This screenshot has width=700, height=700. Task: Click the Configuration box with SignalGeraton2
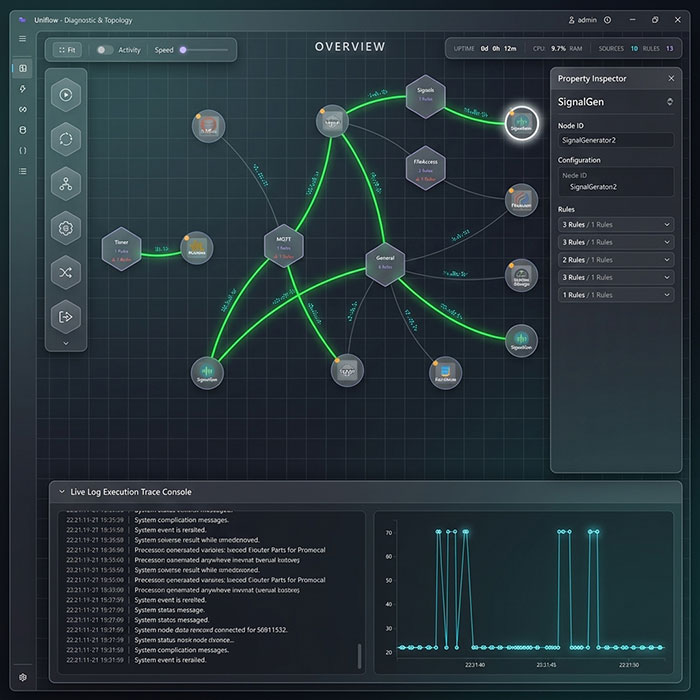pyautogui.click(x=616, y=182)
